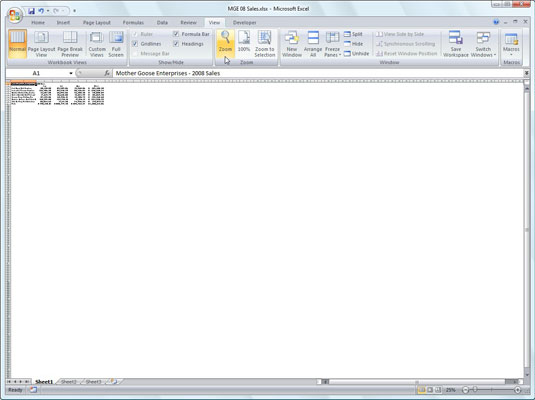Select Page Layout view in status bar
The image size is (535, 400).
pyautogui.click(x=430, y=390)
